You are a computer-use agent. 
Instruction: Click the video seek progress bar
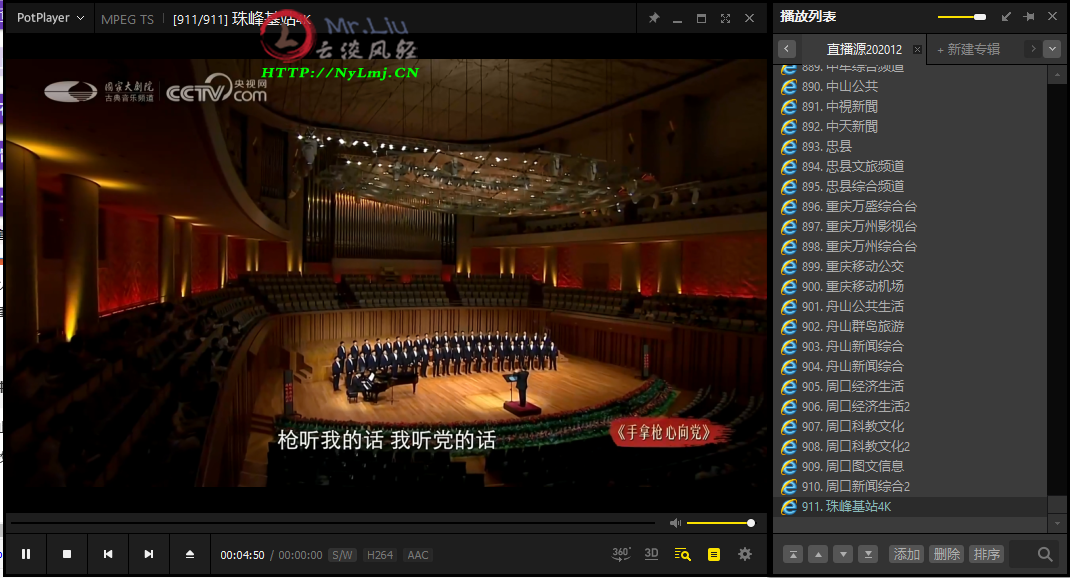(x=333, y=523)
